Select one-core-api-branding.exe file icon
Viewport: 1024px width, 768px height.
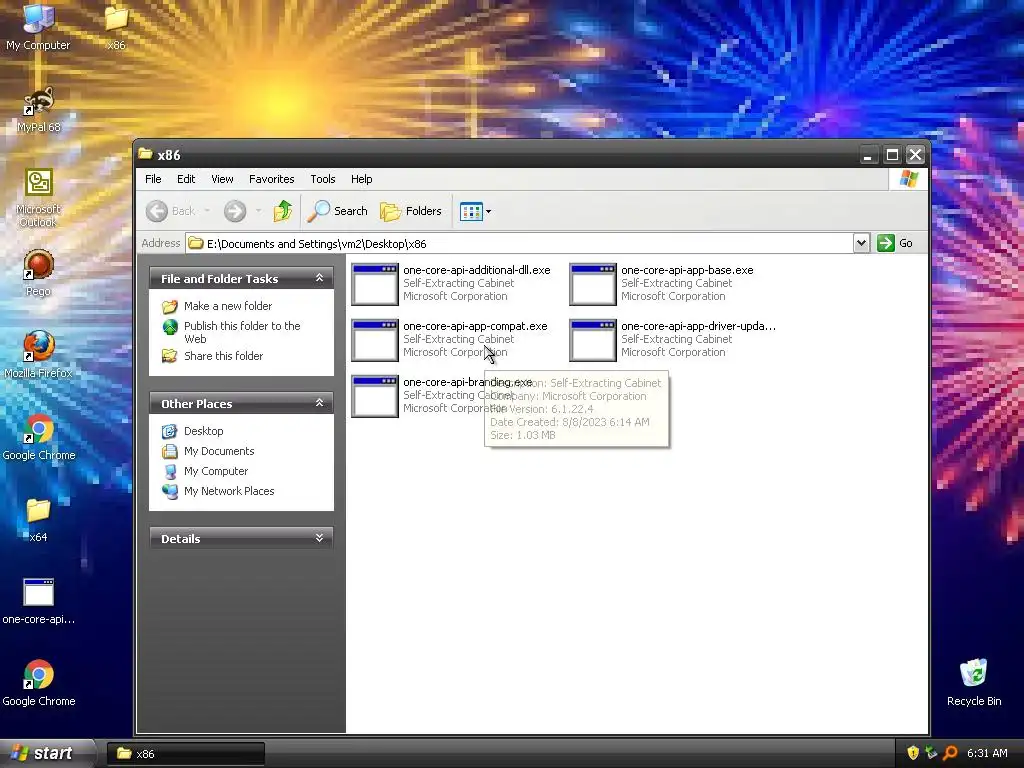pos(375,396)
